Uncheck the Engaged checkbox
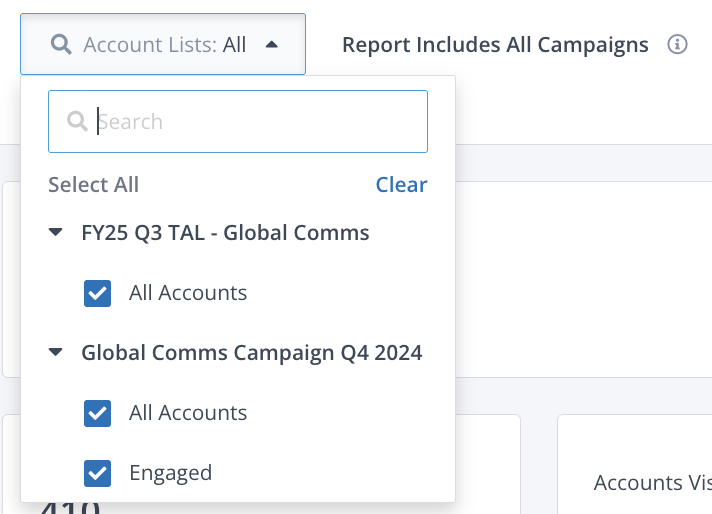 pos(98,473)
